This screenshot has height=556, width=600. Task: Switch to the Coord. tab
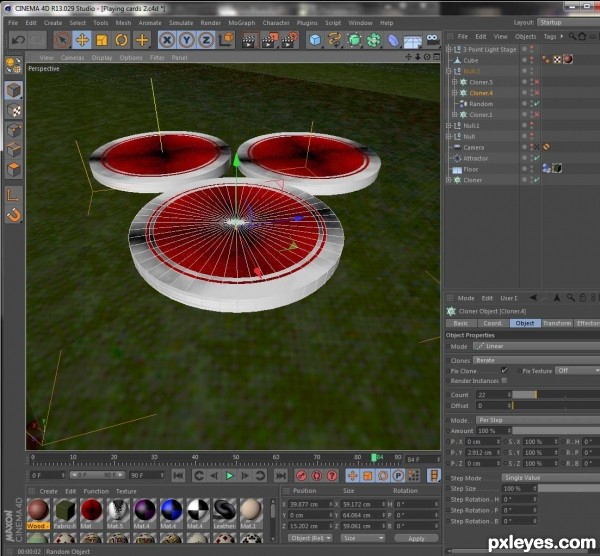pyautogui.click(x=493, y=323)
